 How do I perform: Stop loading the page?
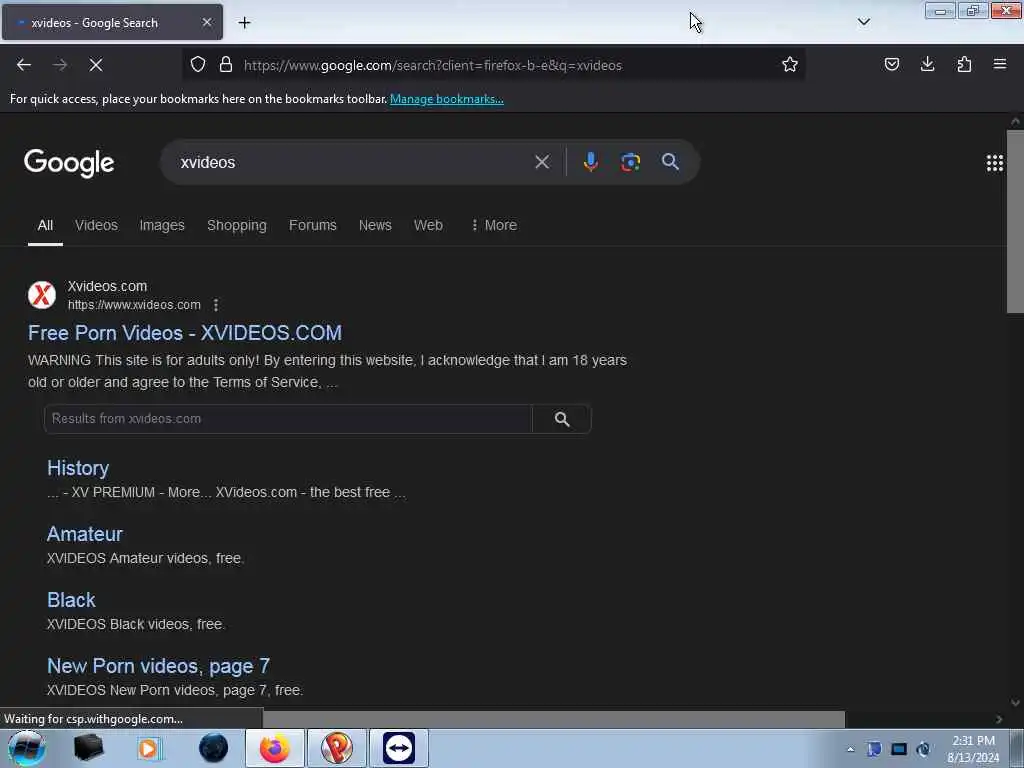pyautogui.click(x=96, y=65)
